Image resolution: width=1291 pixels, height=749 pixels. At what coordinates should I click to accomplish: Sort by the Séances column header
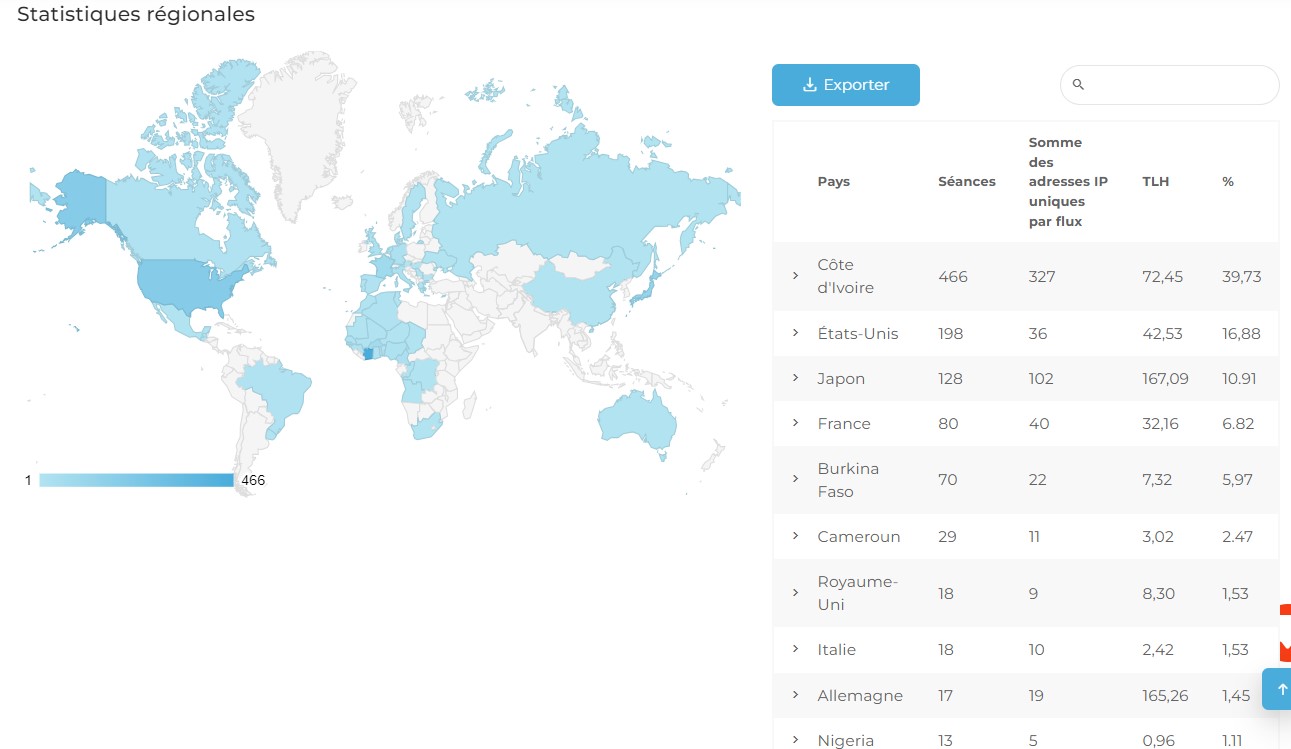pyautogui.click(x=966, y=182)
